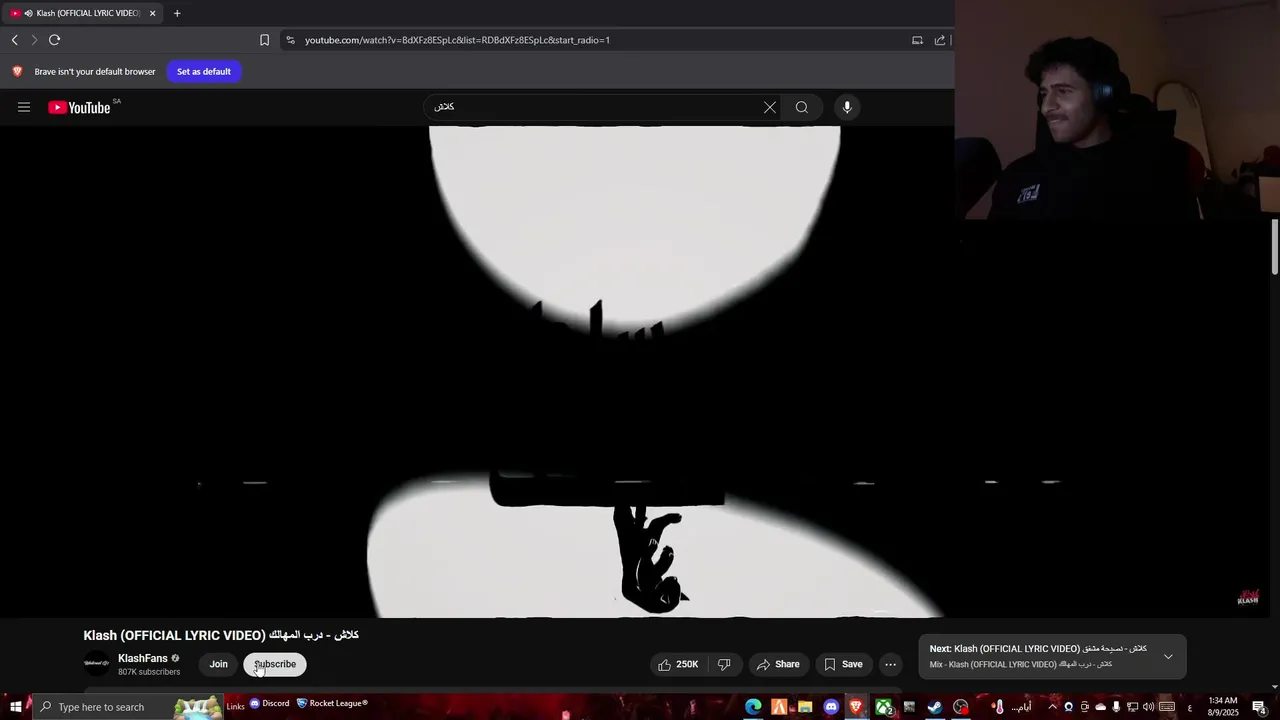Image resolution: width=1280 pixels, height=720 pixels.
Task: Open volume control in system tray
Action: point(1148,707)
